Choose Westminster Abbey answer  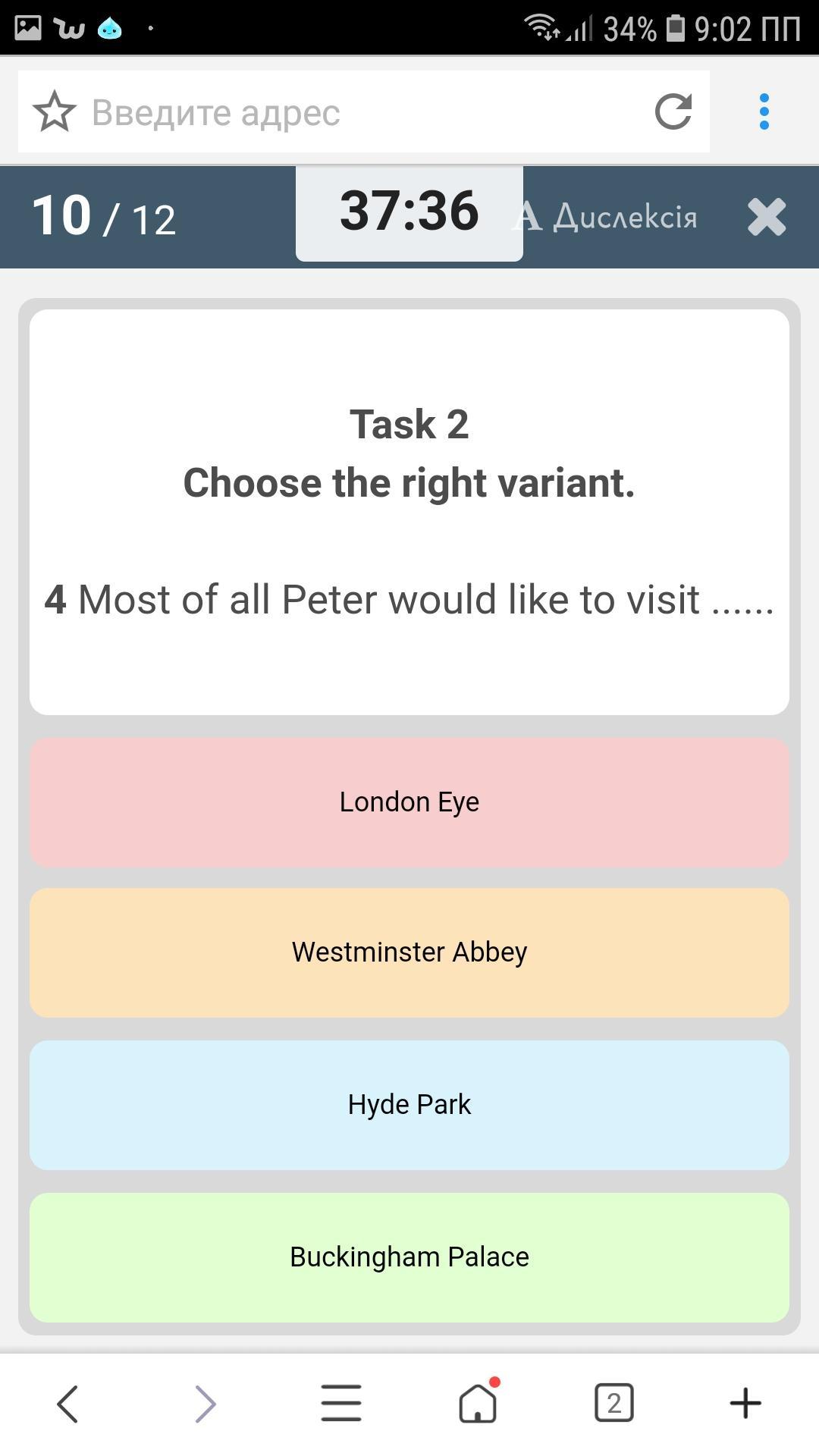click(x=409, y=952)
